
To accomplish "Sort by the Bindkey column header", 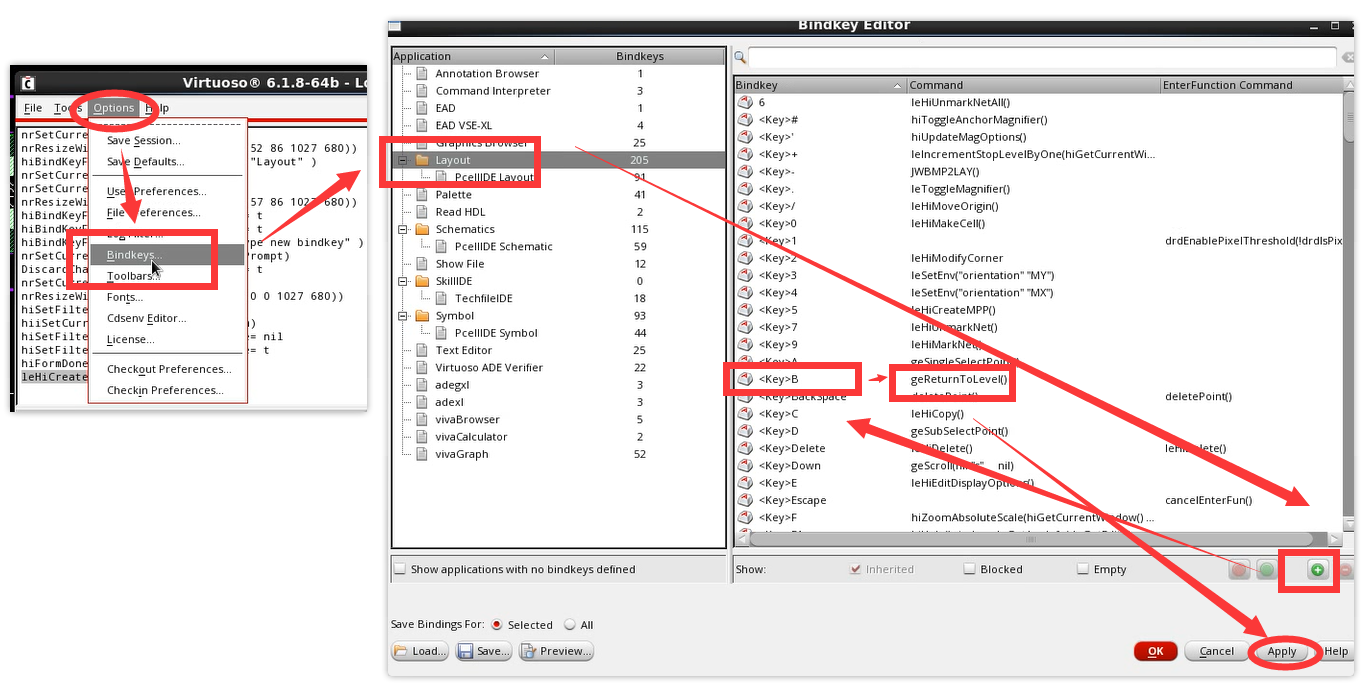I will pos(820,85).
